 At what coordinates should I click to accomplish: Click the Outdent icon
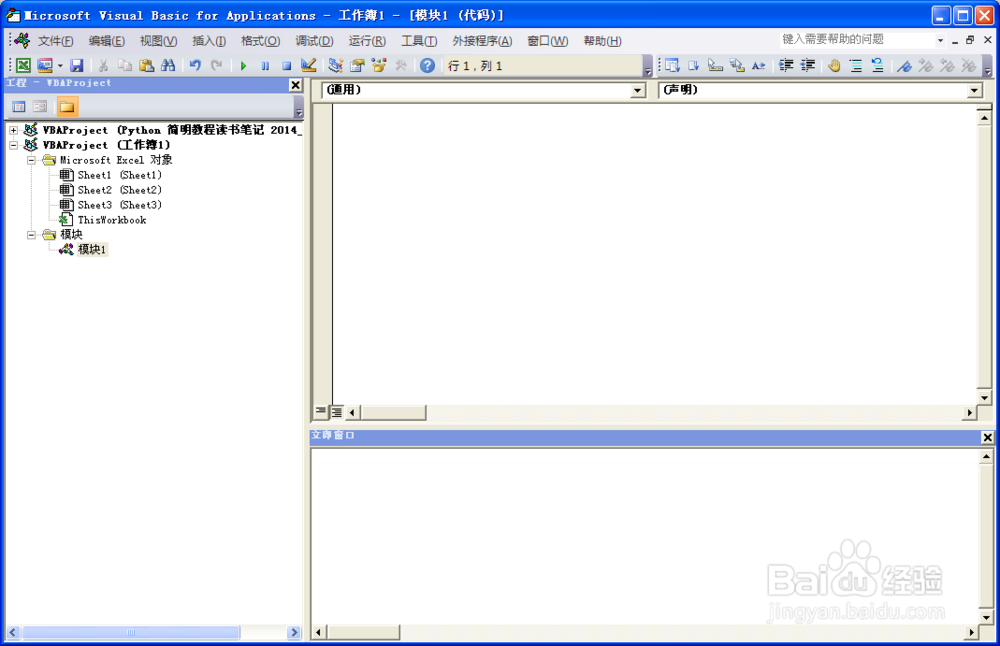pos(807,65)
